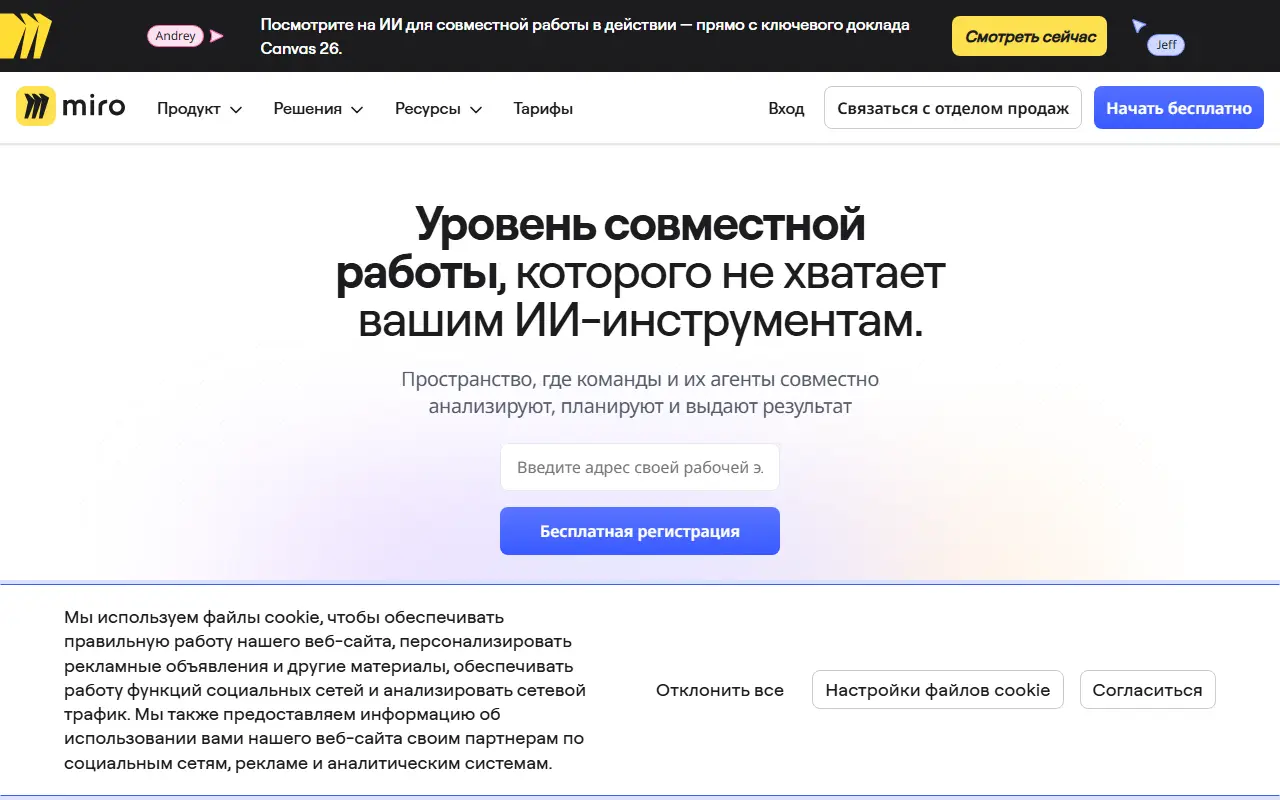Expand the Решения dropdown menu
The image size is (1280, 800).
click(x=318, y=109)
